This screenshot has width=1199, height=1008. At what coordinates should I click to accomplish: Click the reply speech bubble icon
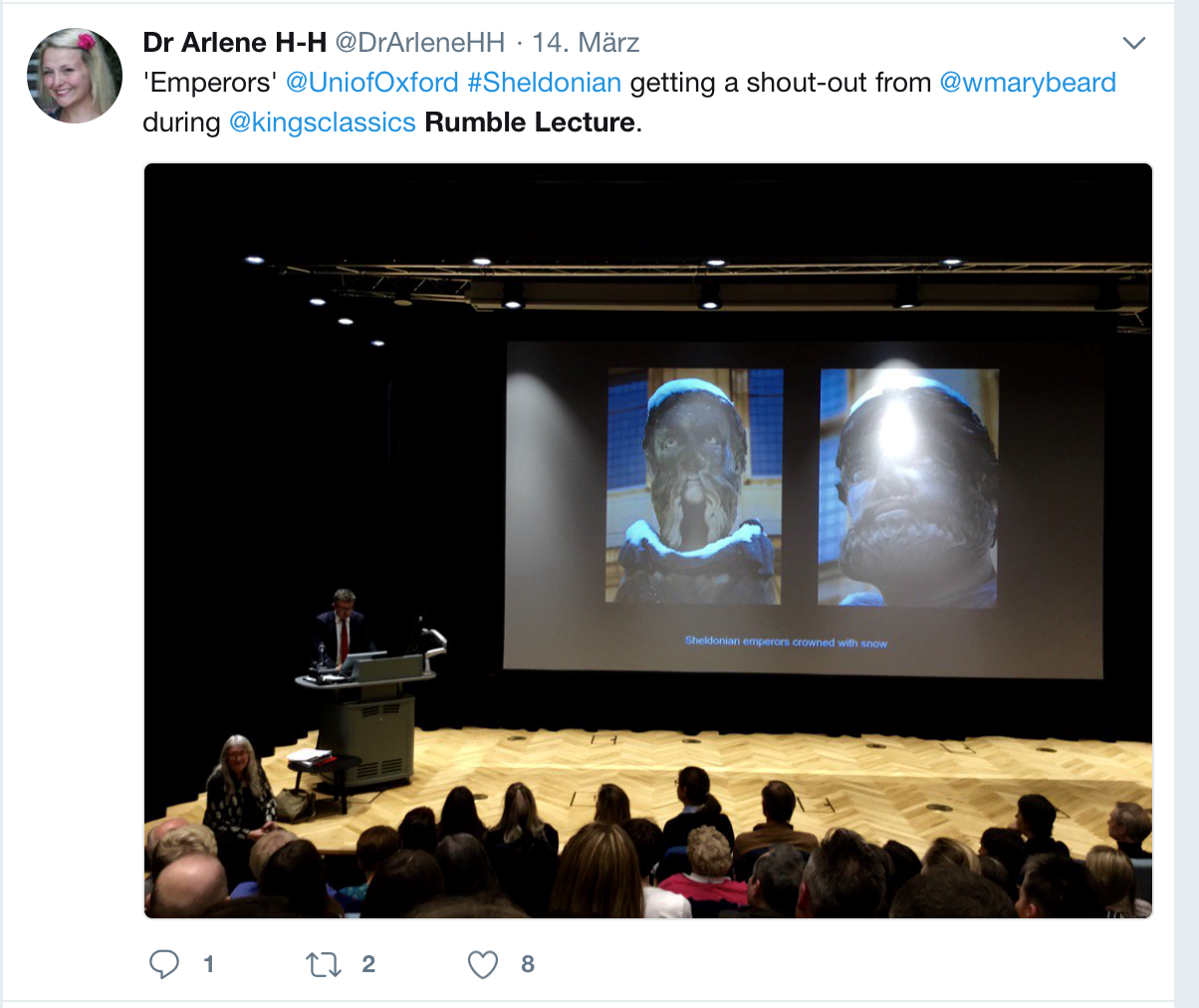pyautogui.click(x=164, y=964)
